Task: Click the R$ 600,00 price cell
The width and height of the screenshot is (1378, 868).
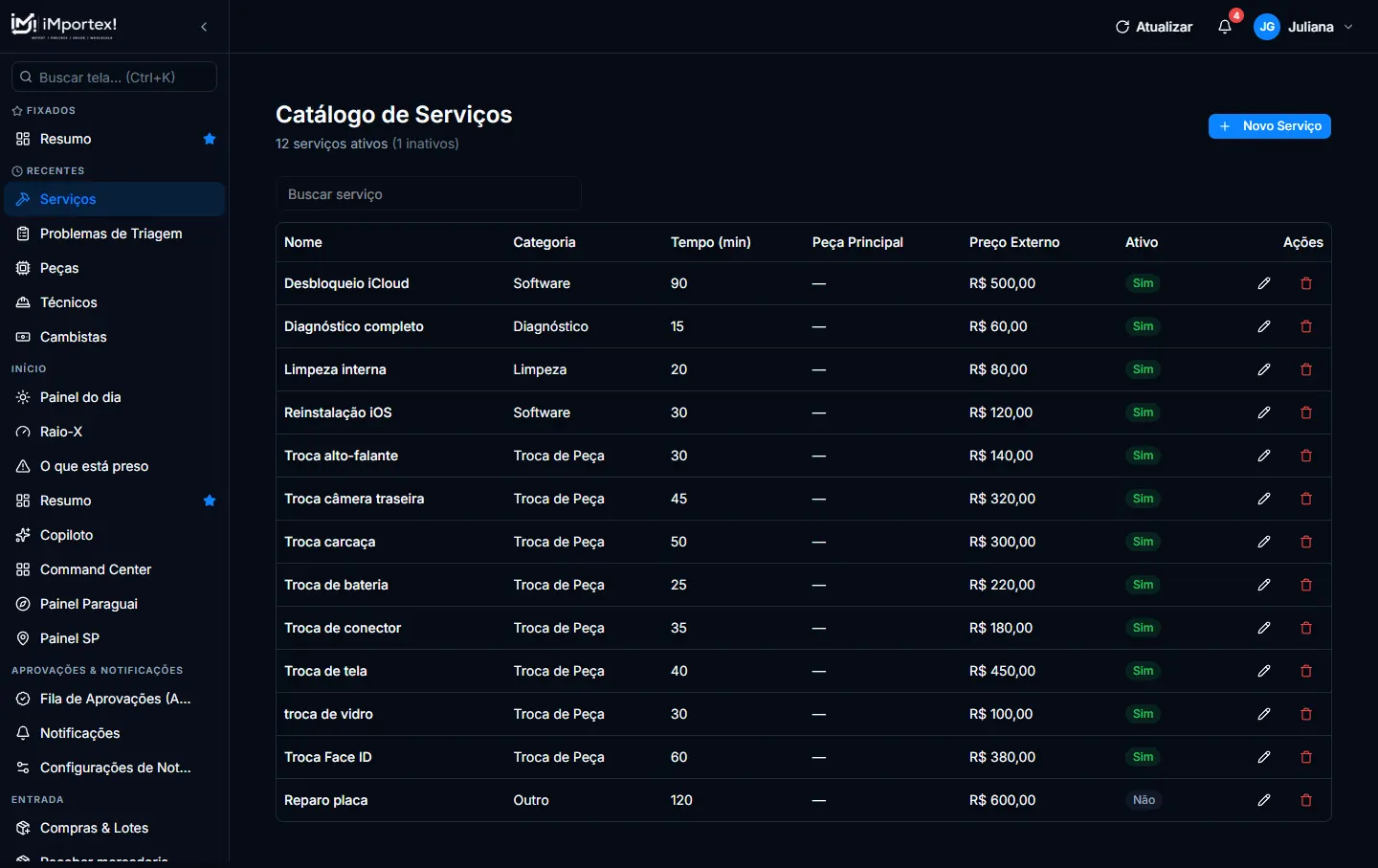Action: pyautogui.click(x=1003, y=800)
